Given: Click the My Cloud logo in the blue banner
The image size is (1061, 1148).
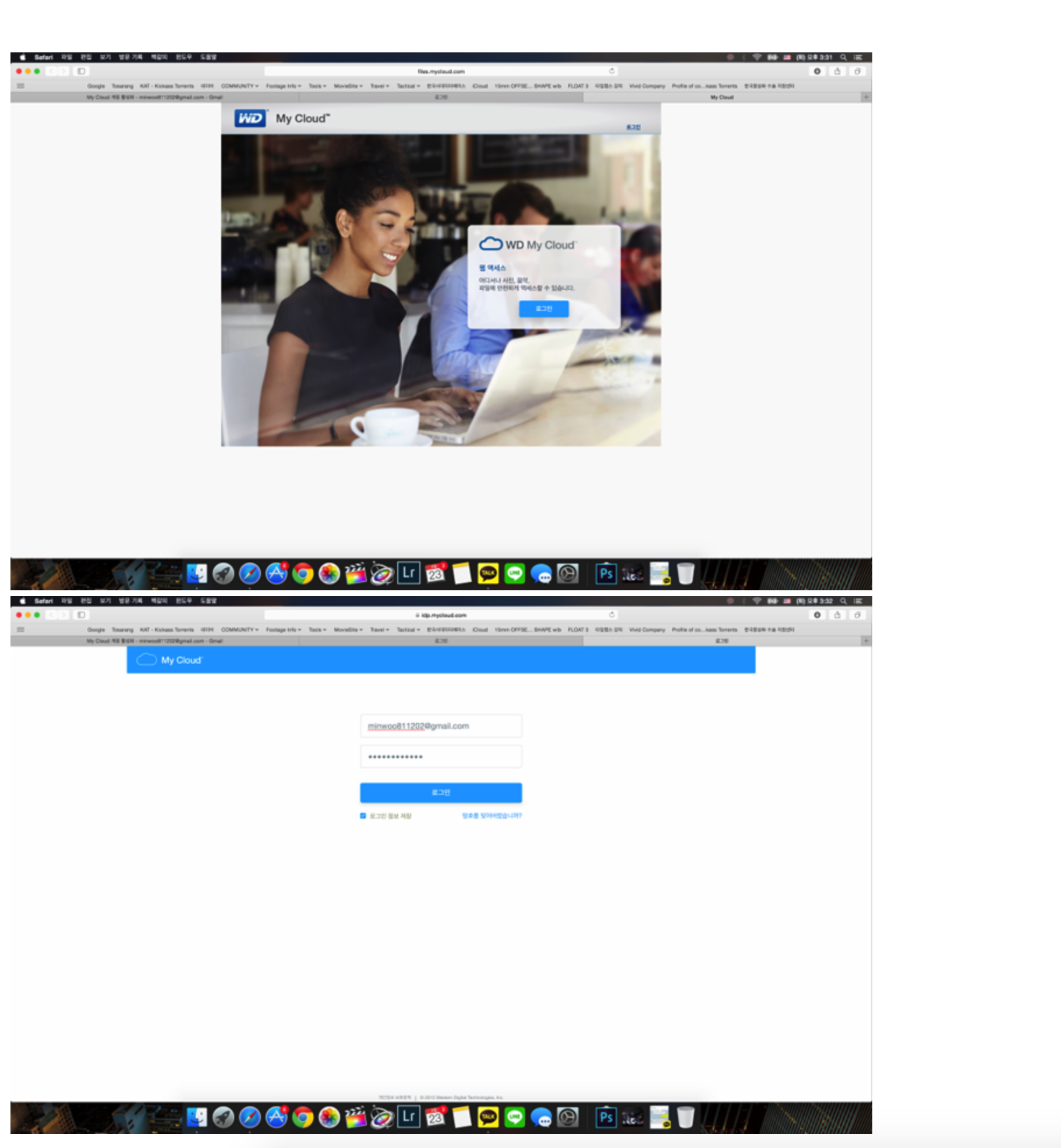Looking at the screenshot, I should [169, 660].
